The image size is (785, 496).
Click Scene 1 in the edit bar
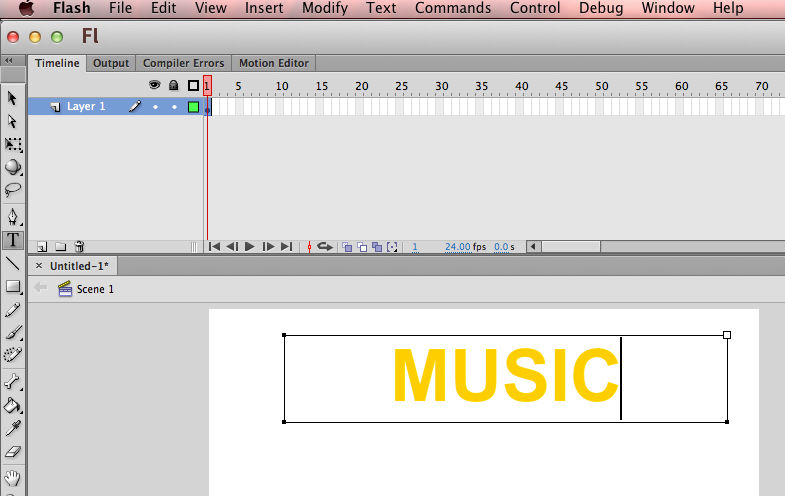coord(86,289)
